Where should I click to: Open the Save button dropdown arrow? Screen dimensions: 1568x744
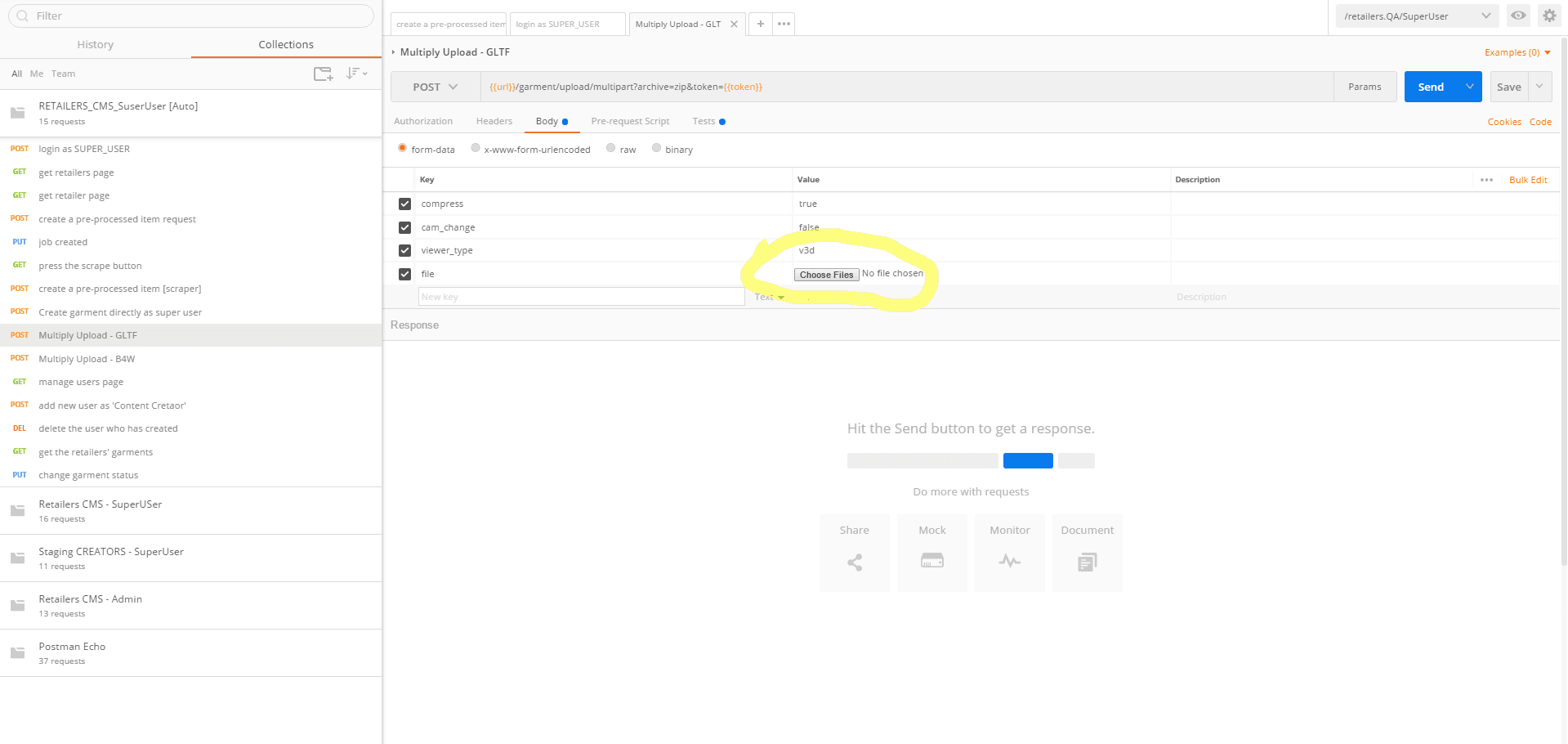1539,87
